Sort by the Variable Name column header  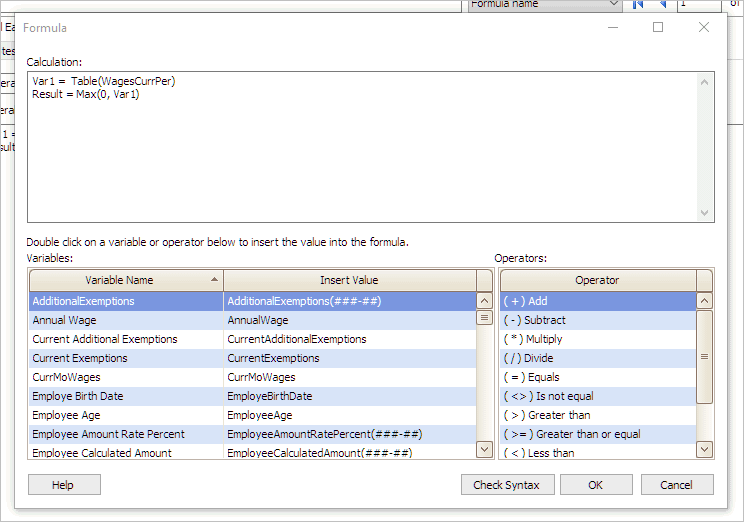click(x=125, y=280)
